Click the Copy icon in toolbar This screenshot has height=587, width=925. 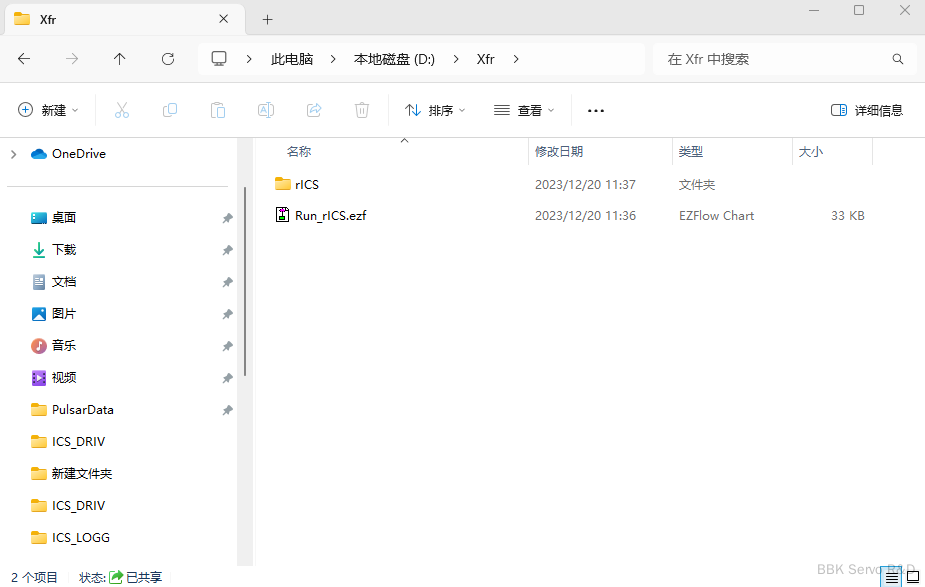pos(170,110)
